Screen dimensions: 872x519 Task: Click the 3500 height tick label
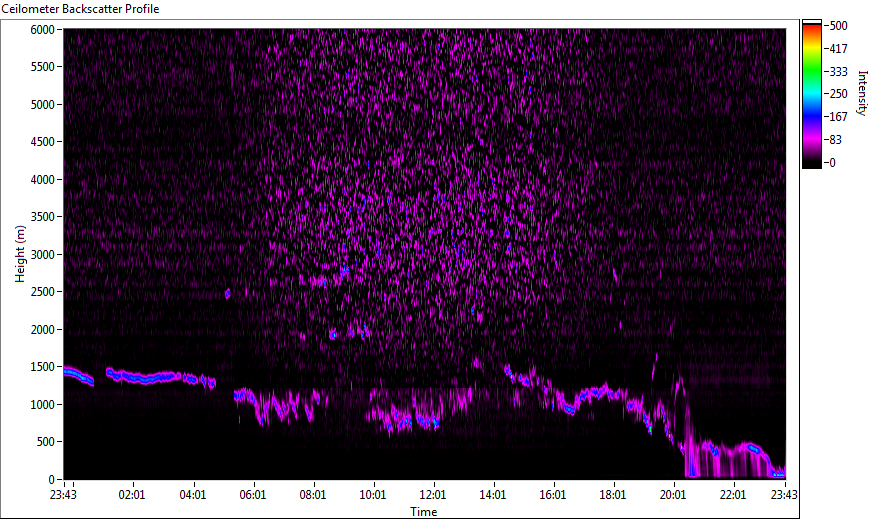(x=43, y=217)
